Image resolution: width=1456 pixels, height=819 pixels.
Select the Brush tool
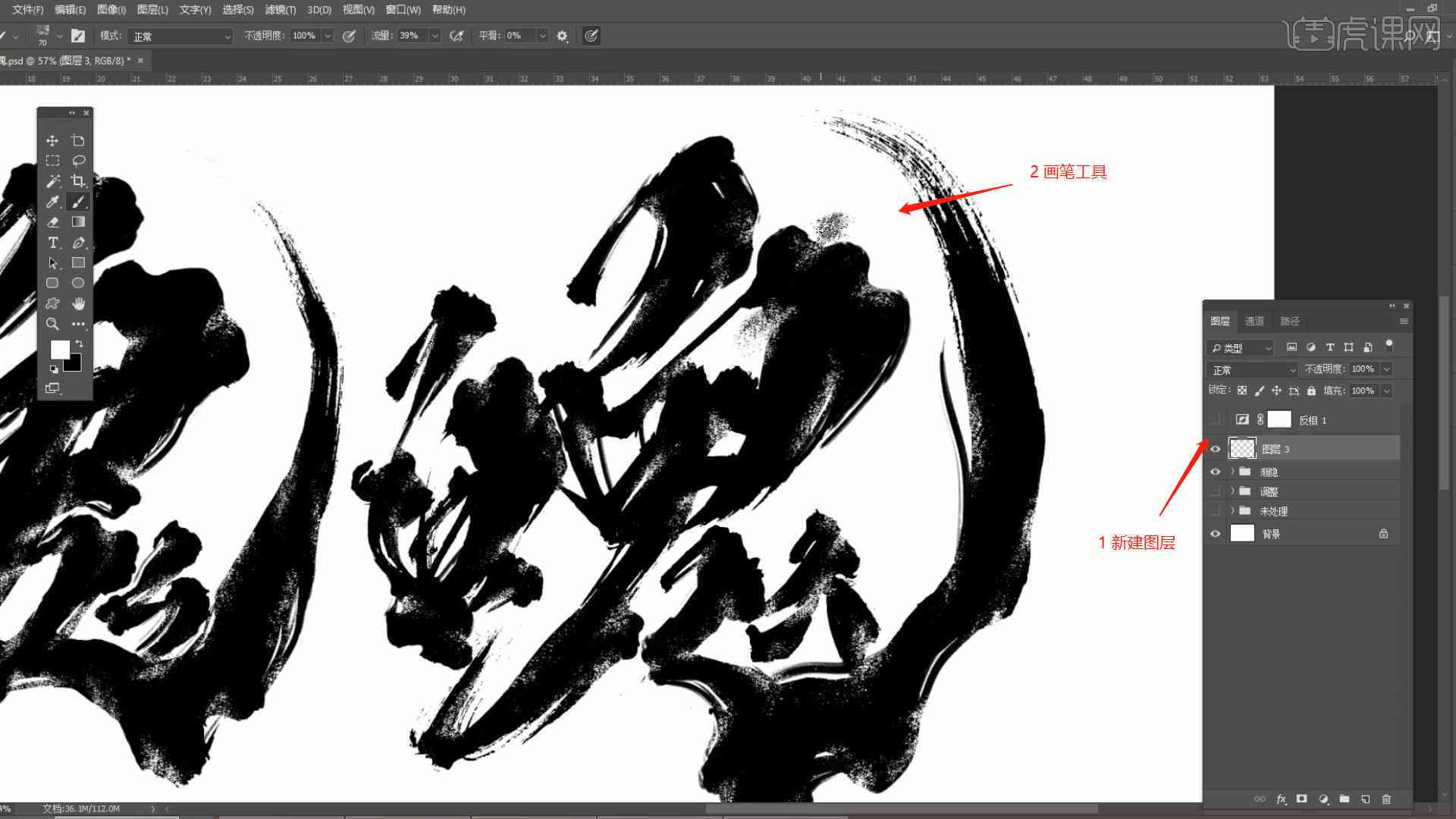tap(78, 202)
